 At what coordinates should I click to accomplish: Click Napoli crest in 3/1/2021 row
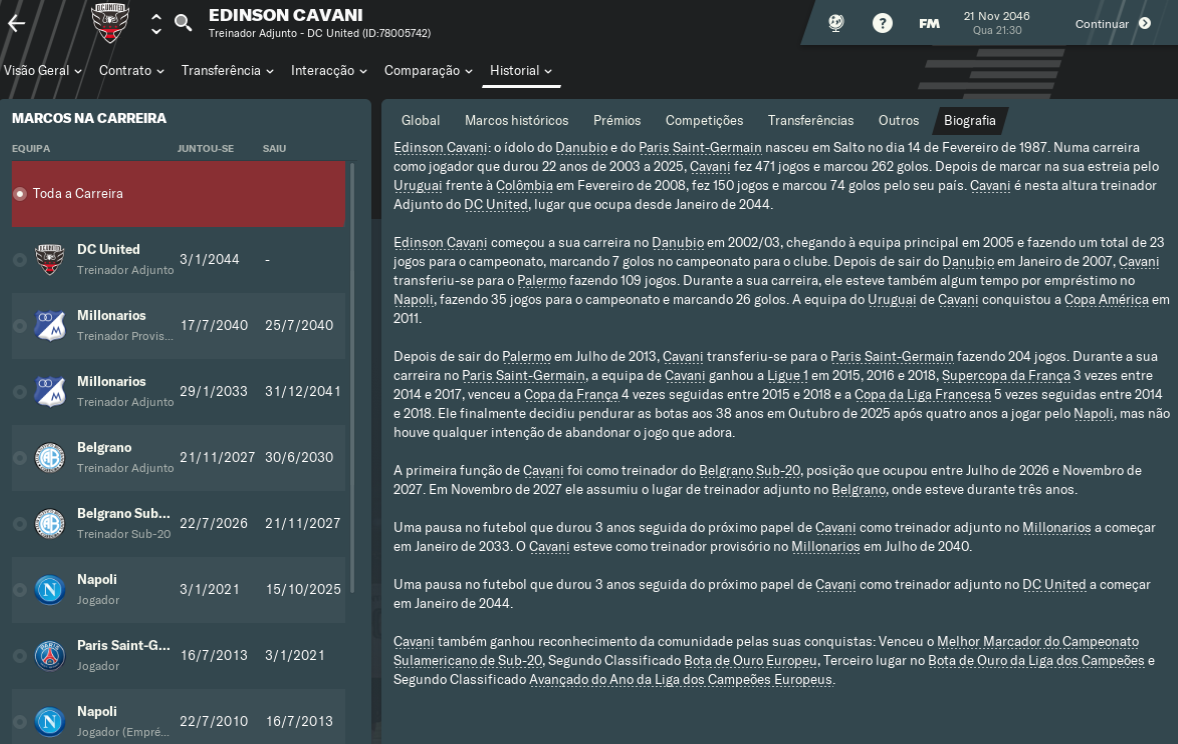tap(50, 590)
